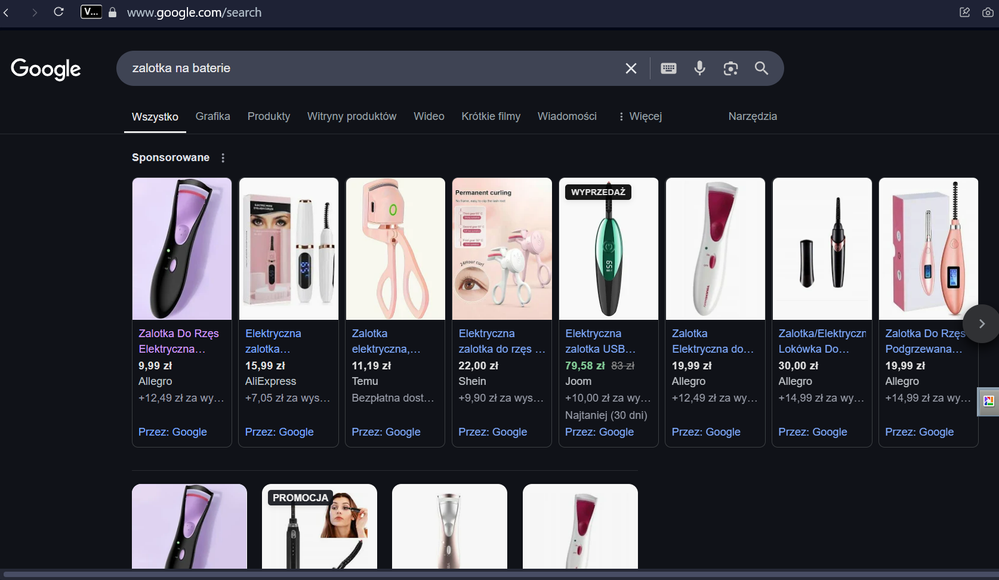Click the 79,58 zł sale price
The image size is (999, 580).
(x=585, y=366)
